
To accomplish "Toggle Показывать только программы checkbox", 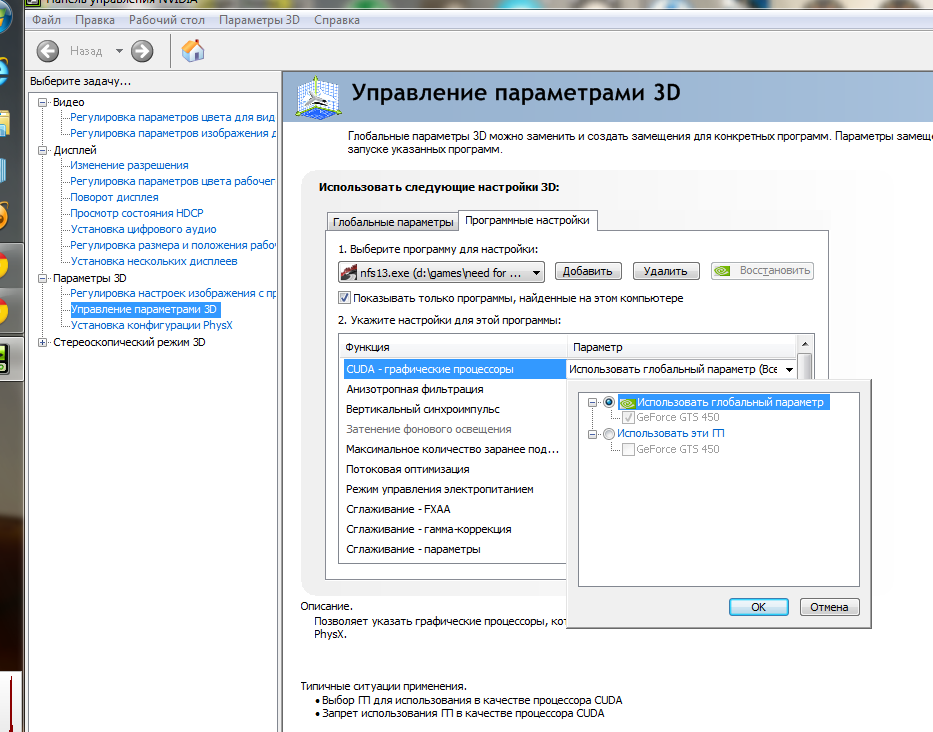I will [x=344, y=298].
